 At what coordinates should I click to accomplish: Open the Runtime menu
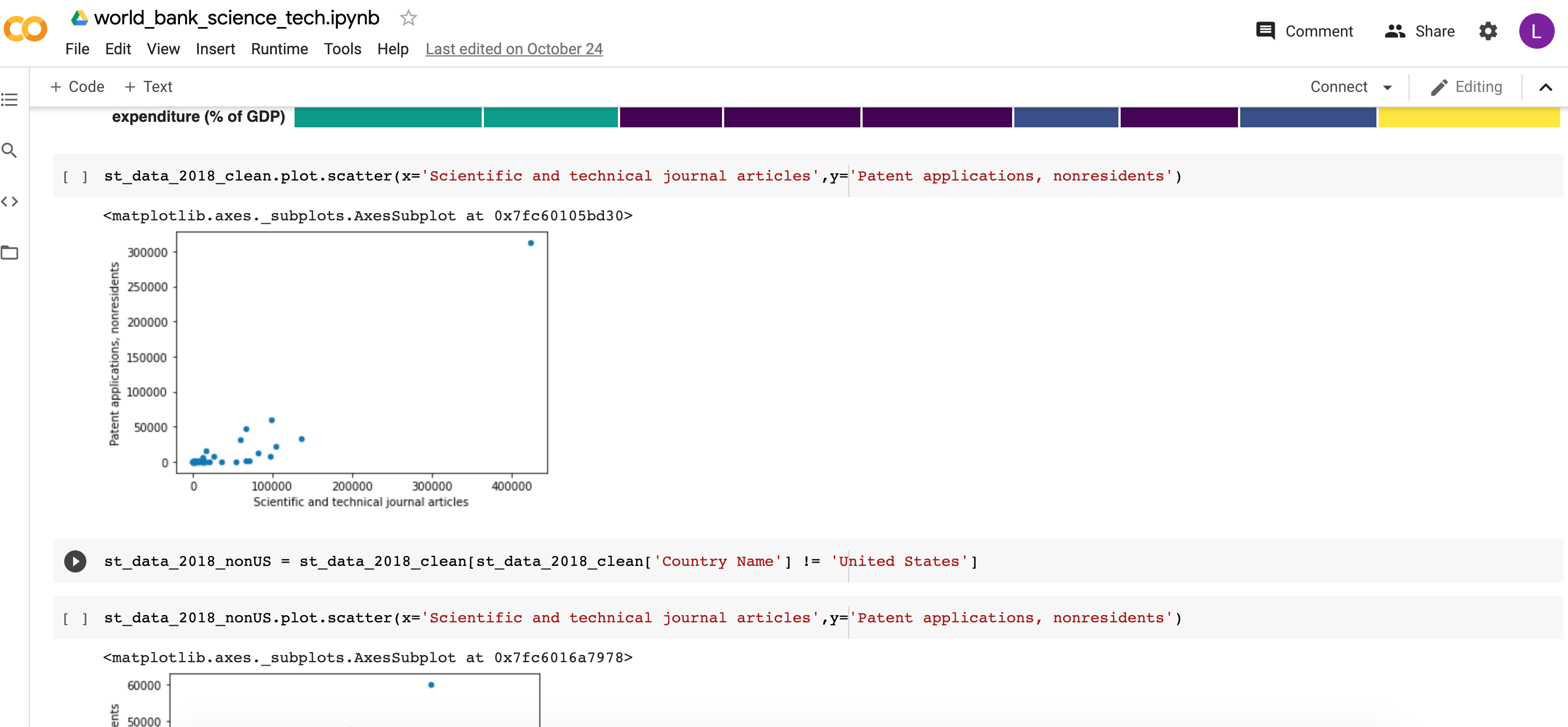279,49
